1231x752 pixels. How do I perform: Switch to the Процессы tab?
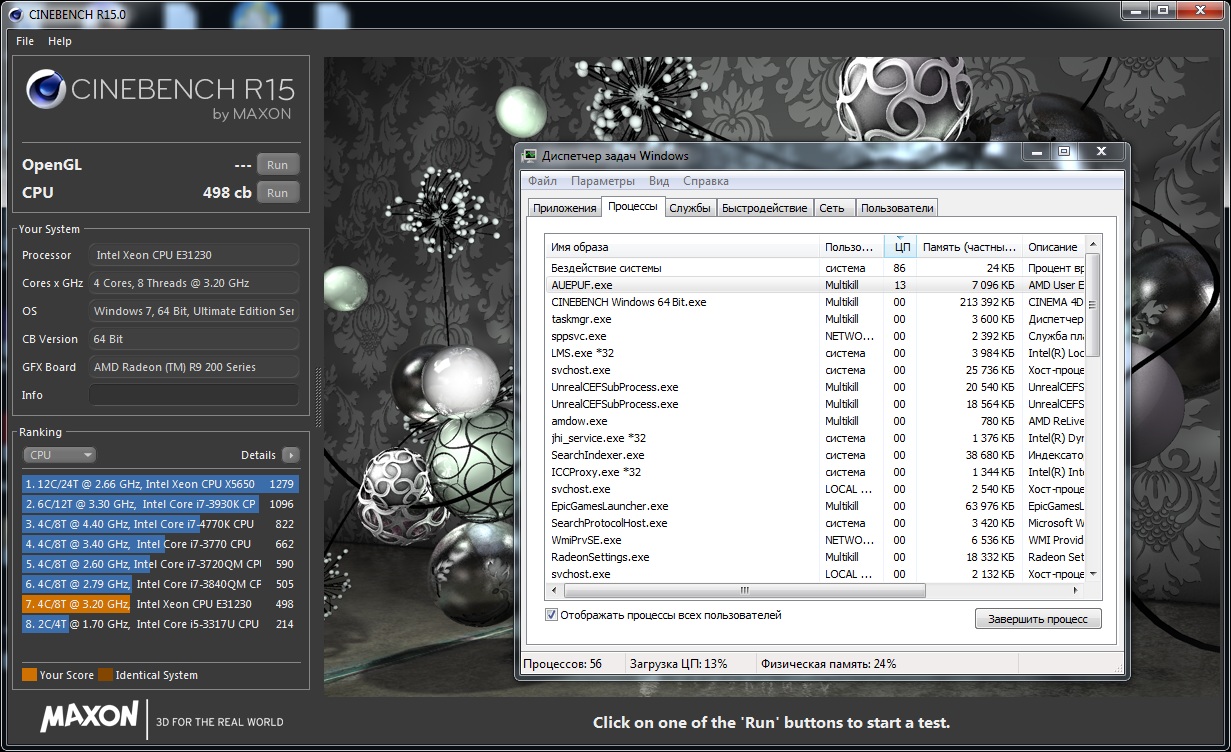pos(633,206)
